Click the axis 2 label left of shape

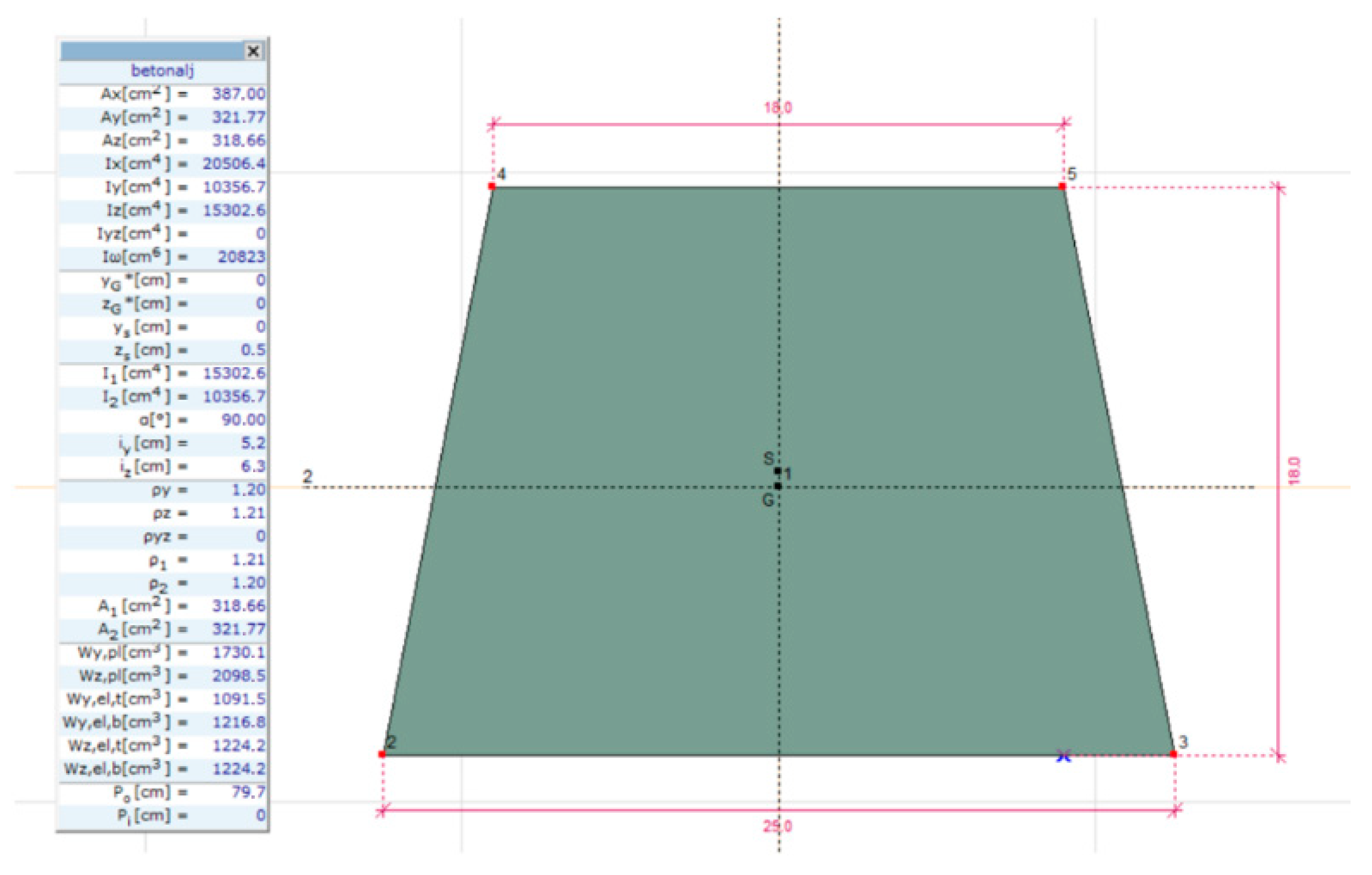click(x=307, y=477)
